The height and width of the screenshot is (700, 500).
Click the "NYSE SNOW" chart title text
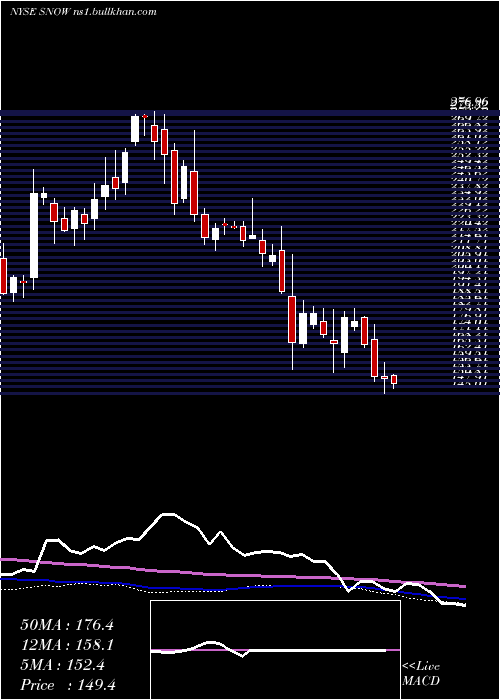40,12
